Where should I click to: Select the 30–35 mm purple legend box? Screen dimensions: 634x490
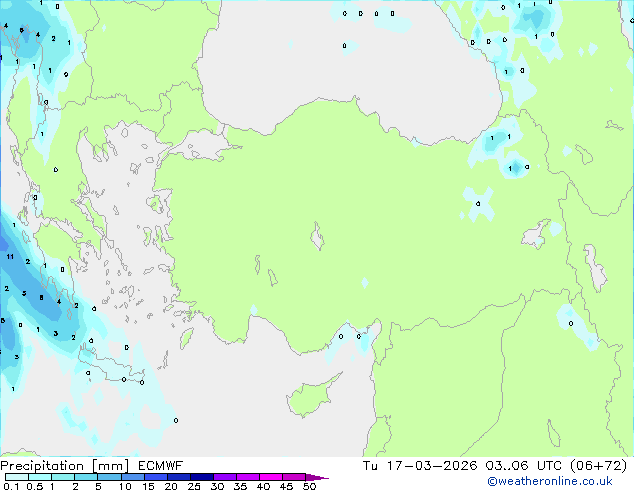click(224, 477)
